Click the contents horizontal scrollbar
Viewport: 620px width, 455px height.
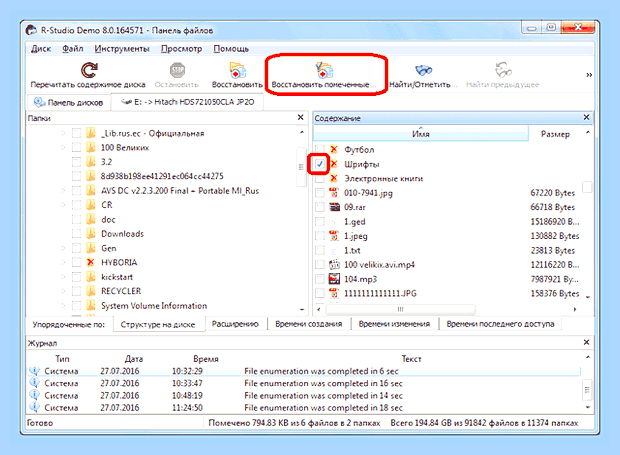pos(400,309)
